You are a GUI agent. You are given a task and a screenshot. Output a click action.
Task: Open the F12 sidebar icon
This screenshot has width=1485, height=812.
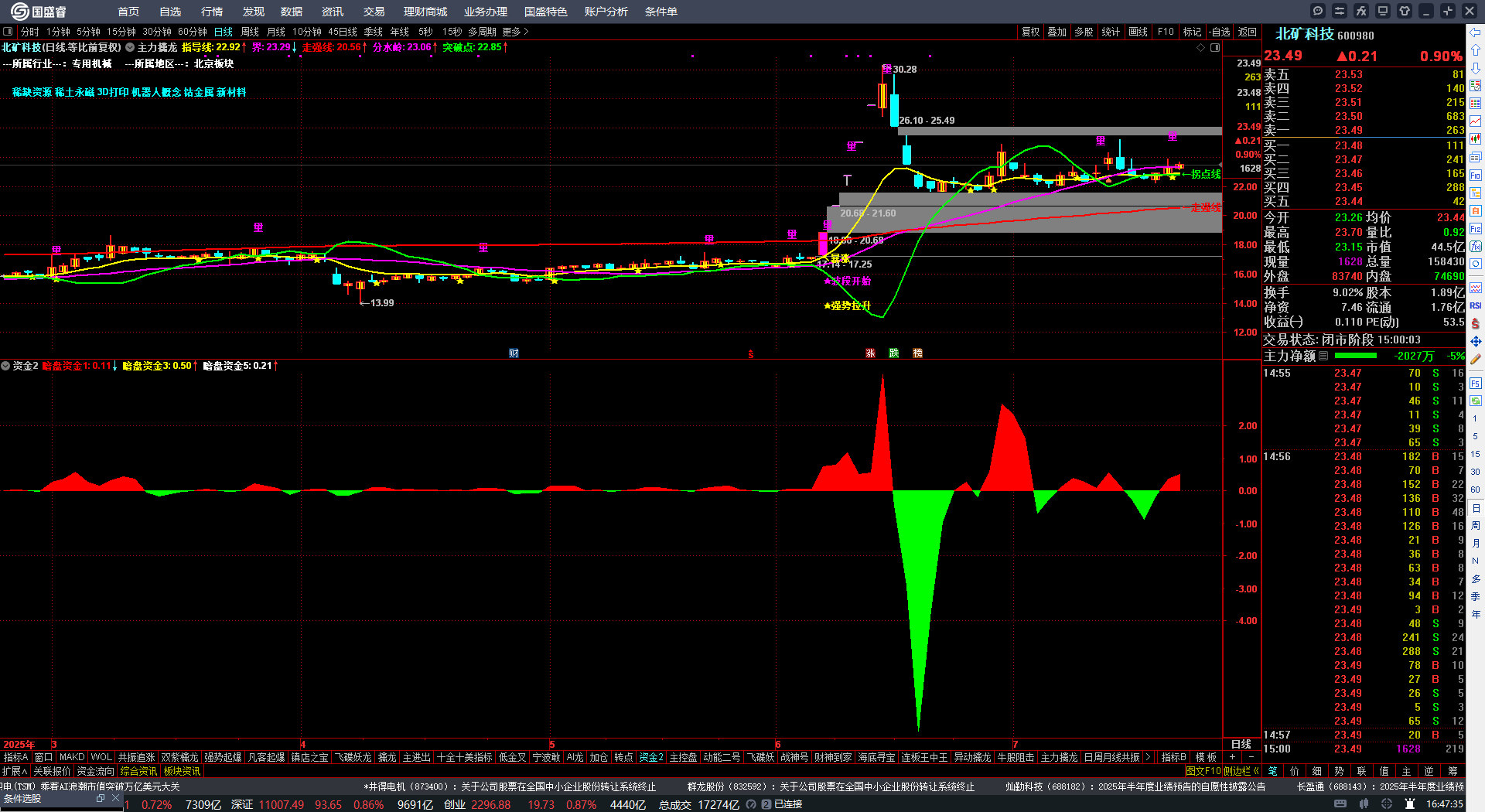click(x=1476, y=229)
